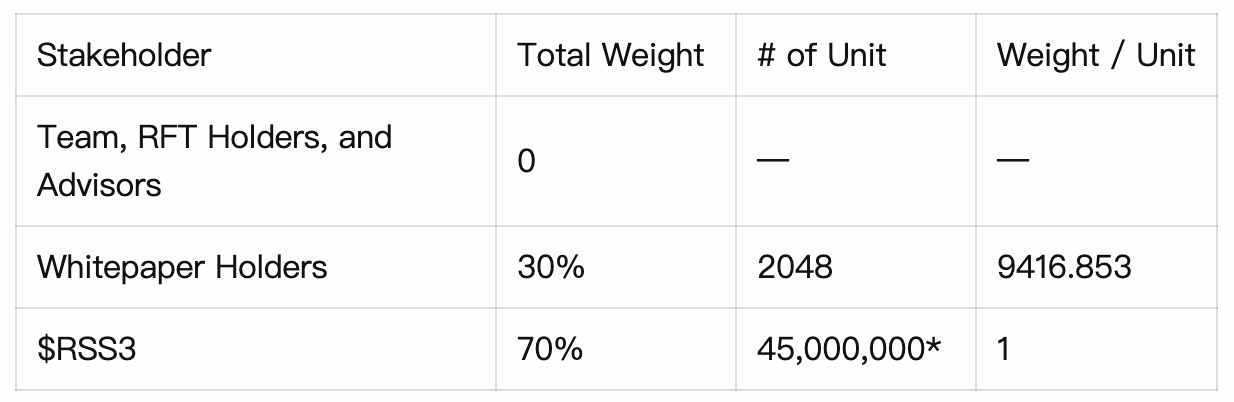
Task: Click the asterisk after 45,000,000
Action: [934, 345]
